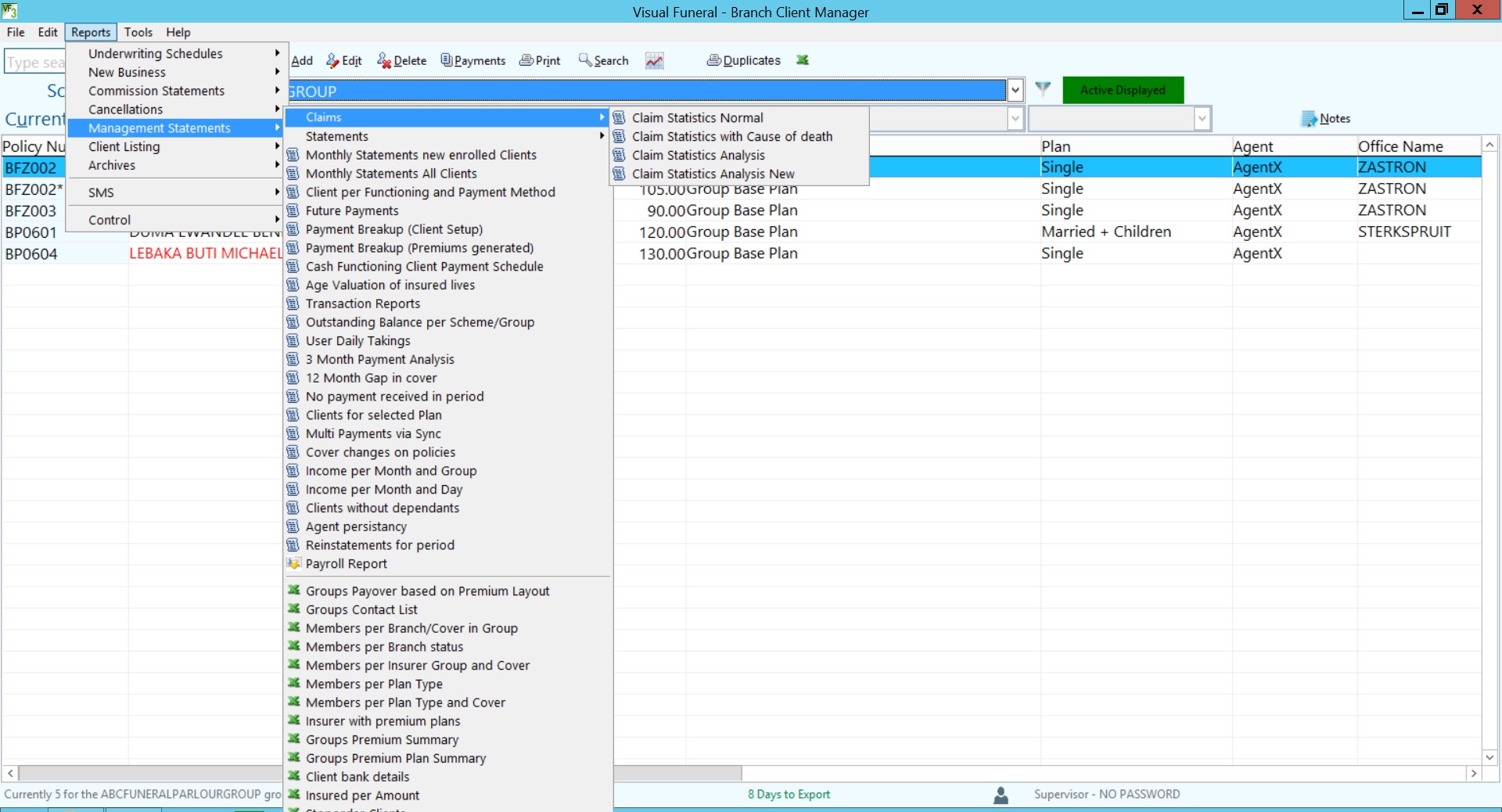
Task: Click the horizontal scrollbar right arrow
Action: pyautogui.click(x=1473, y=773)
